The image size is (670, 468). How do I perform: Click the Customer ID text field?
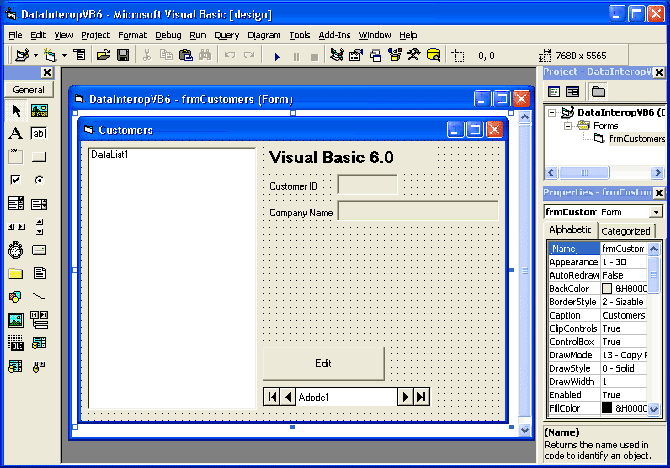tap(367, 185)
